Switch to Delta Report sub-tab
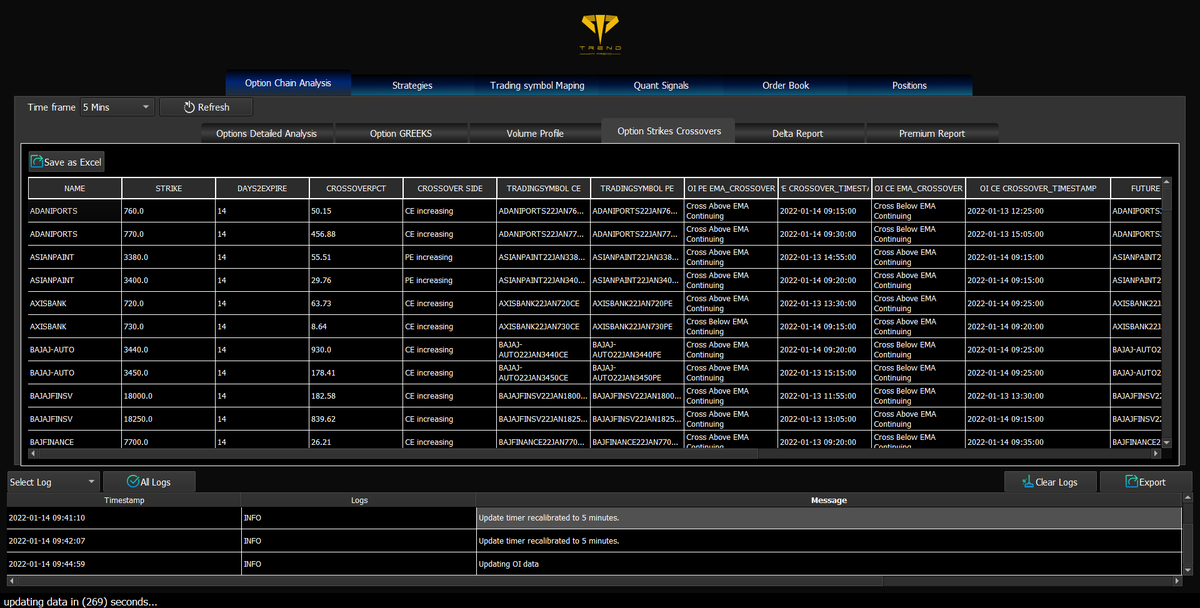This screenshot has width=1200, height=608. pos(797,133)
